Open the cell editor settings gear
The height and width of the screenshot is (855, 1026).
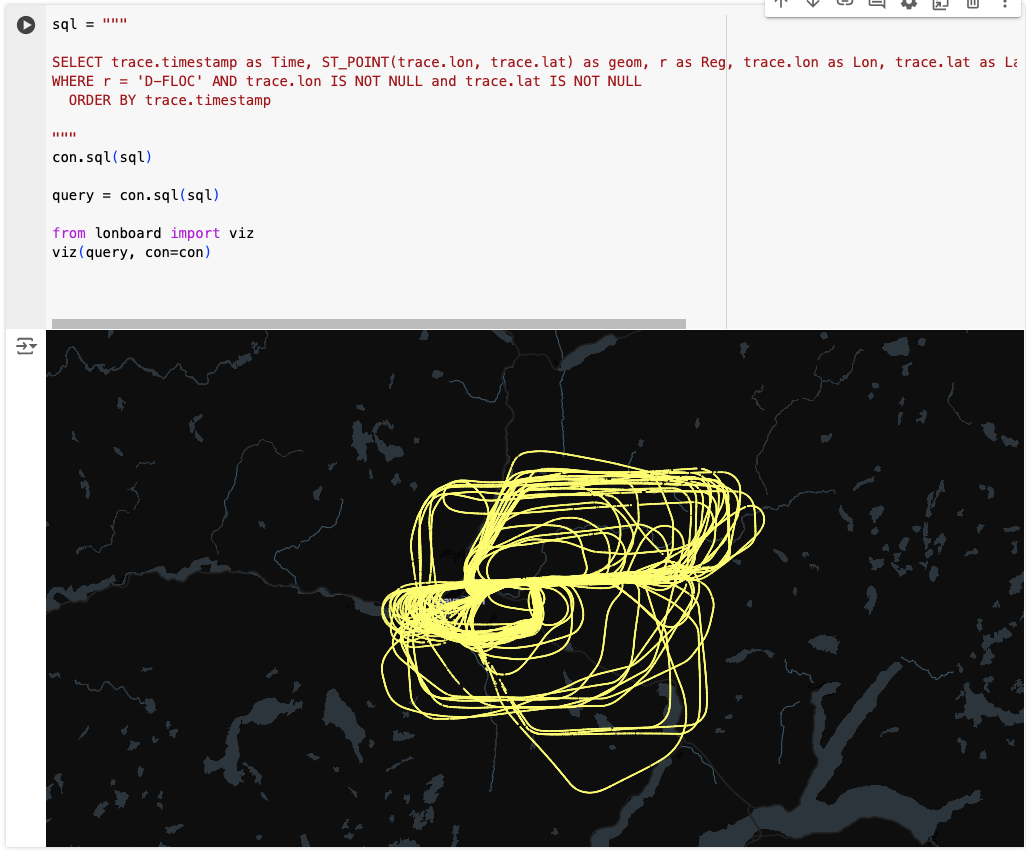pyautogui.click(x=909, y=4)
